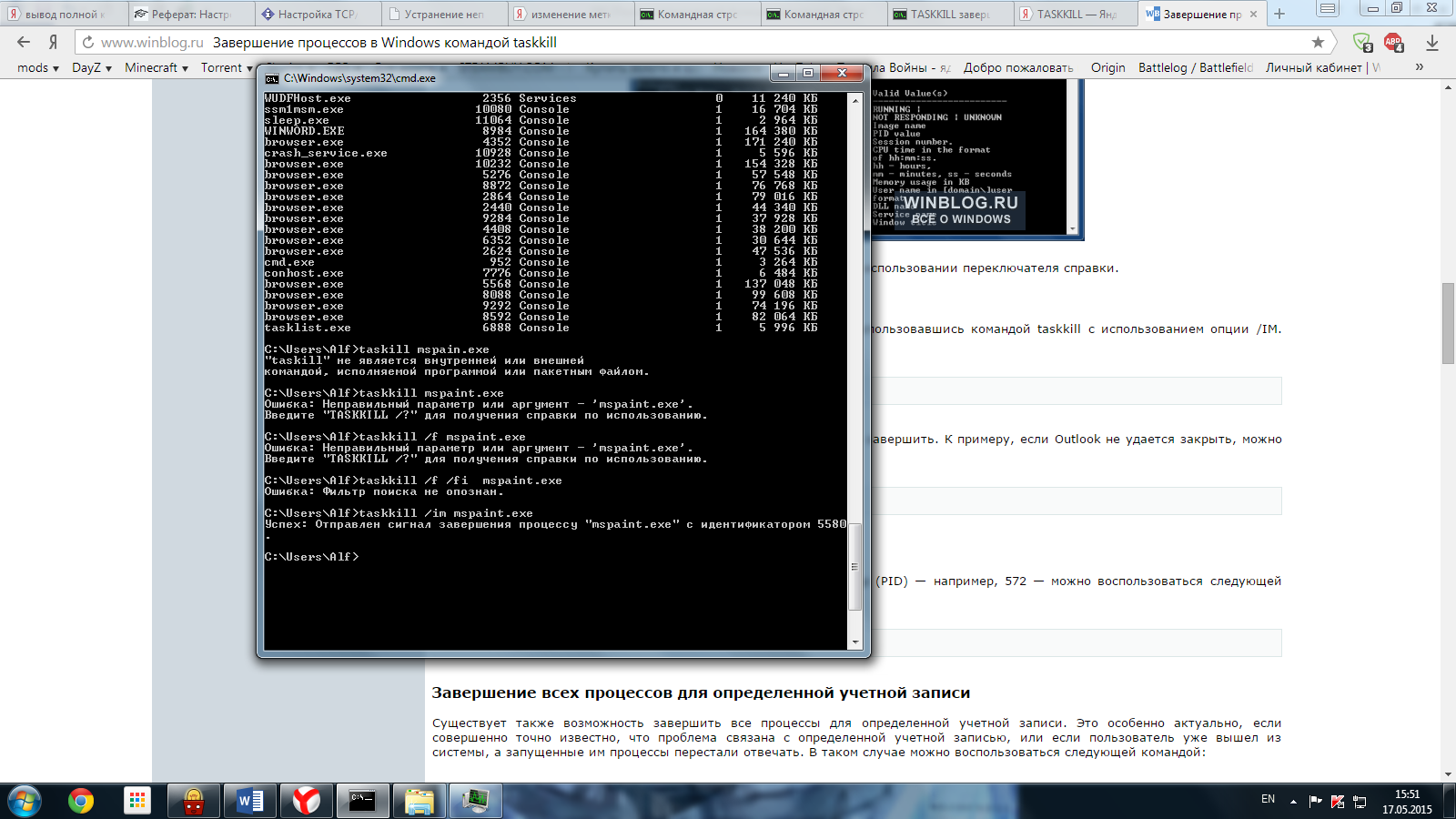Click the 'taskkill /im mspaint.exe' command line

coord(399,513)
